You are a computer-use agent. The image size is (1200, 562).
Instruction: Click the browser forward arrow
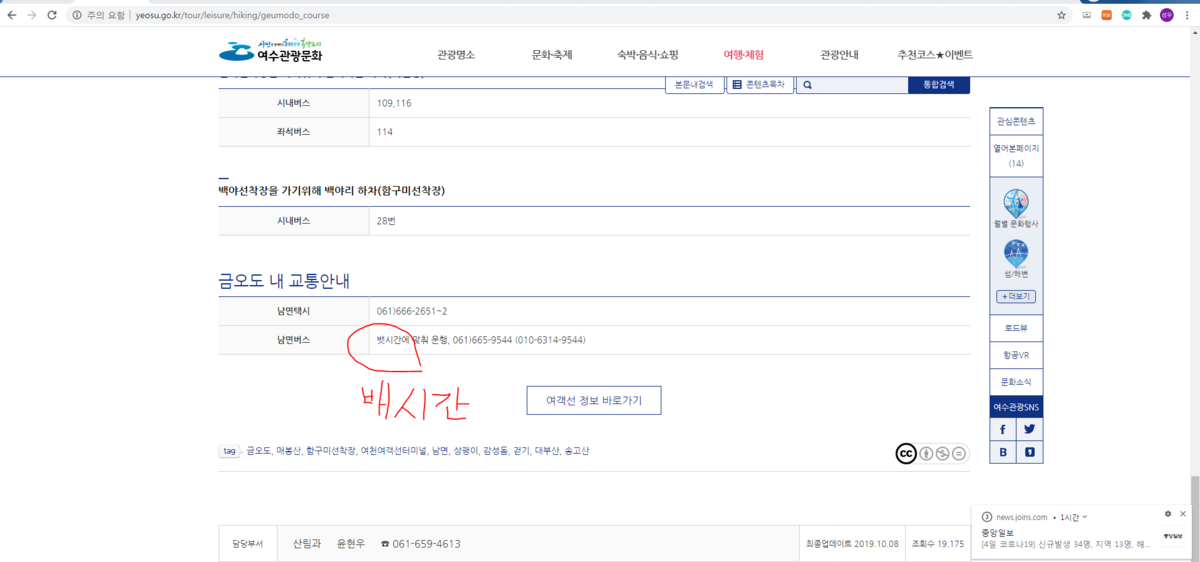coord(32,15)
